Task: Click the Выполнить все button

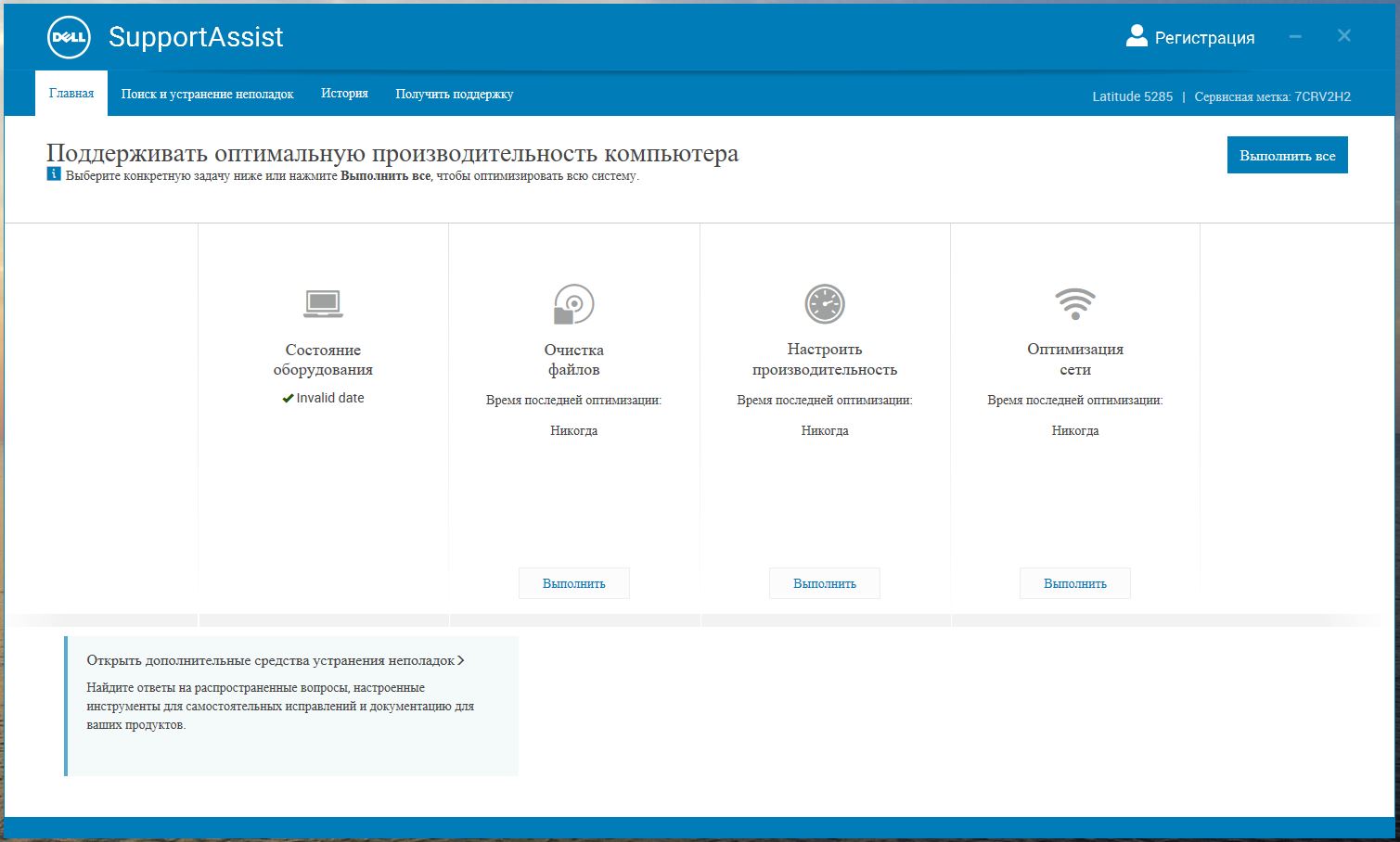Action: (x=1288, y=155)
